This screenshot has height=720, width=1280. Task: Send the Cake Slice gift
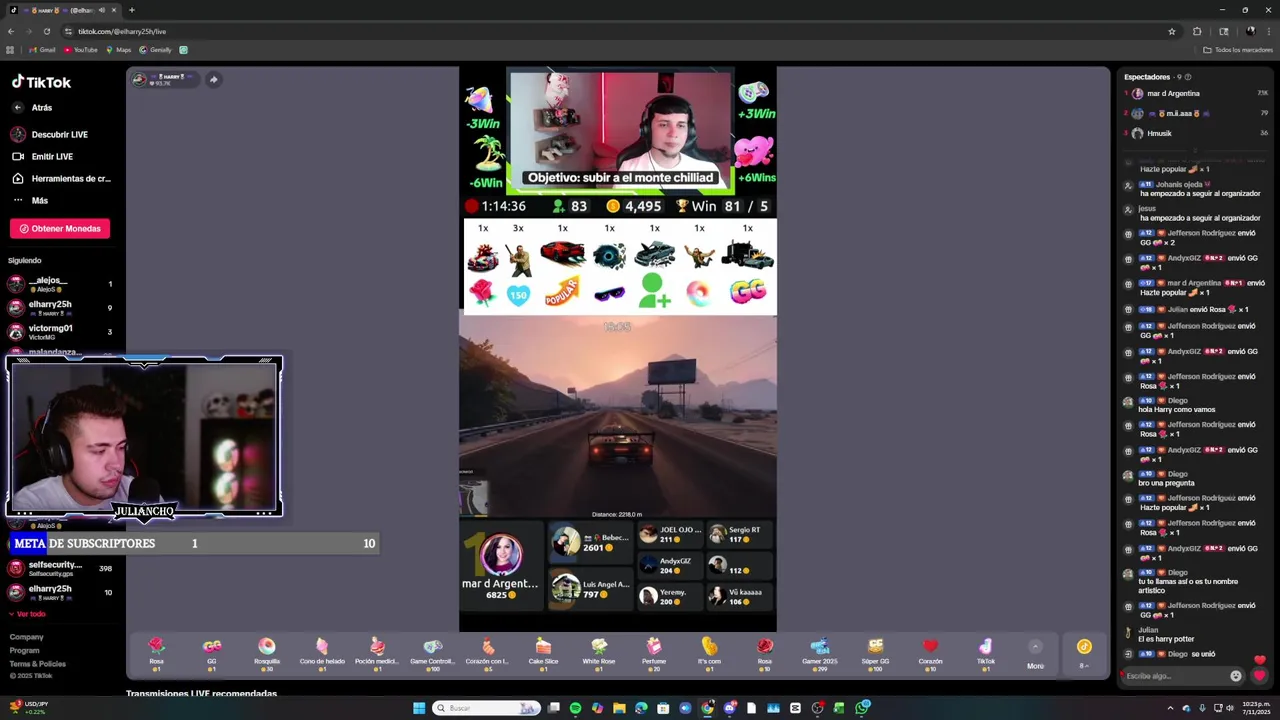click(x=543, y=653)
